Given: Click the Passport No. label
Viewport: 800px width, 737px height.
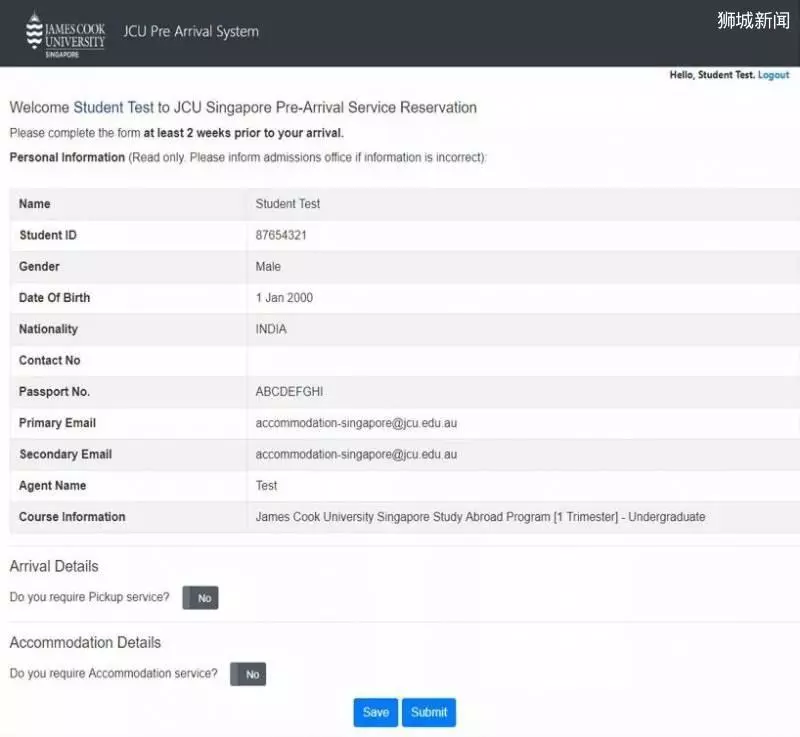Looking at the screenshot, I should coord(54,392).
